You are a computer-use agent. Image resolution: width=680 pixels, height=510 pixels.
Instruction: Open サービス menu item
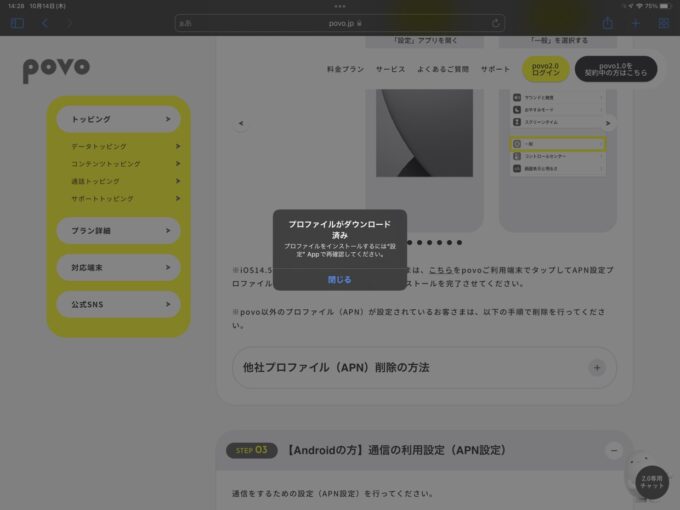click(390, 69)
